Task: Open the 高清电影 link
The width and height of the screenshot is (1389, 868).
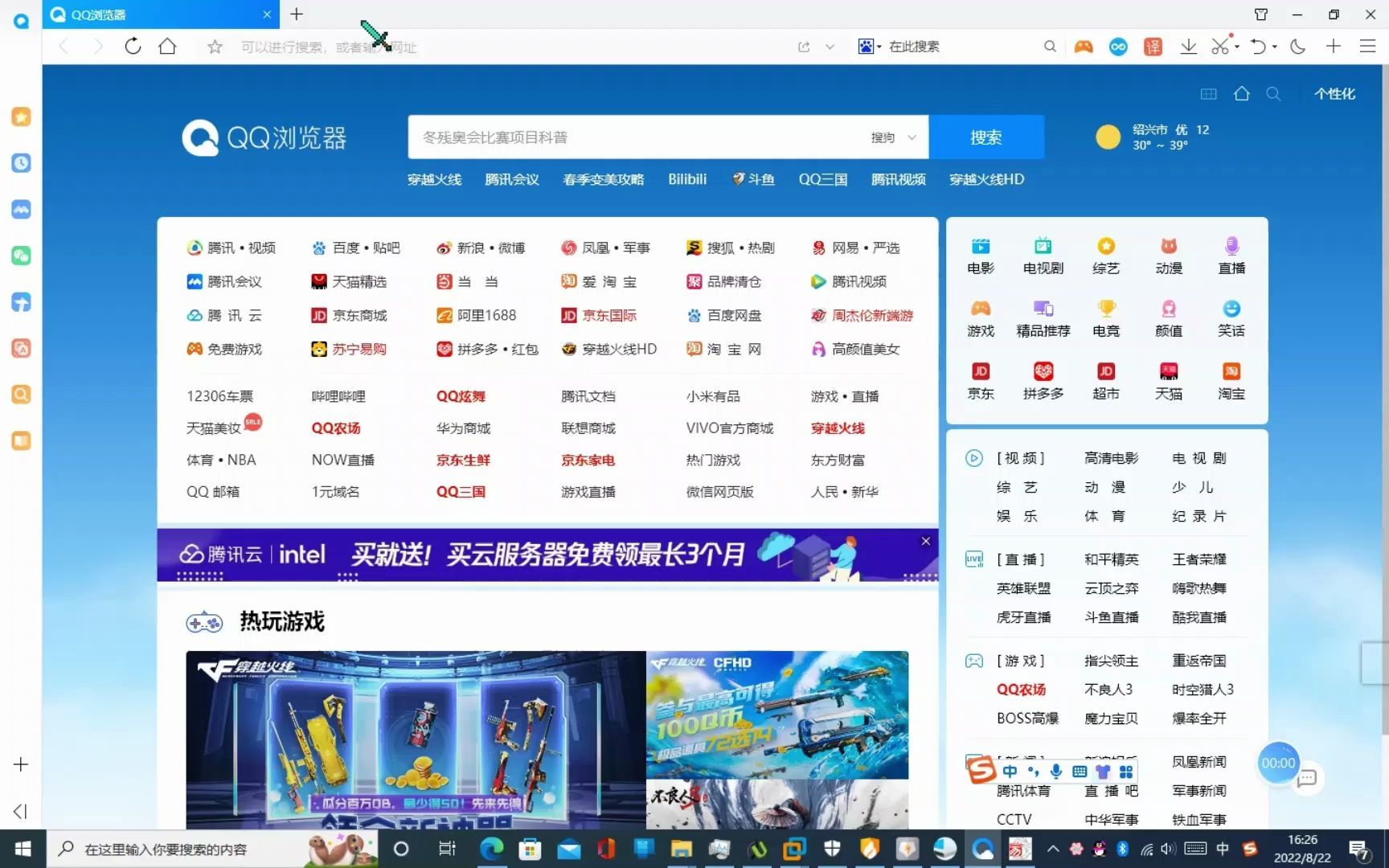Action: click(1111, 458)
